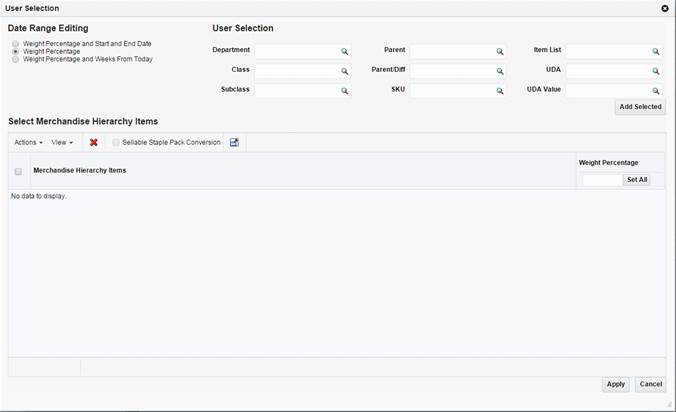The image size is (676, 412).
Task: Click the UDA search magnifier icon
Action: point(656,72)
